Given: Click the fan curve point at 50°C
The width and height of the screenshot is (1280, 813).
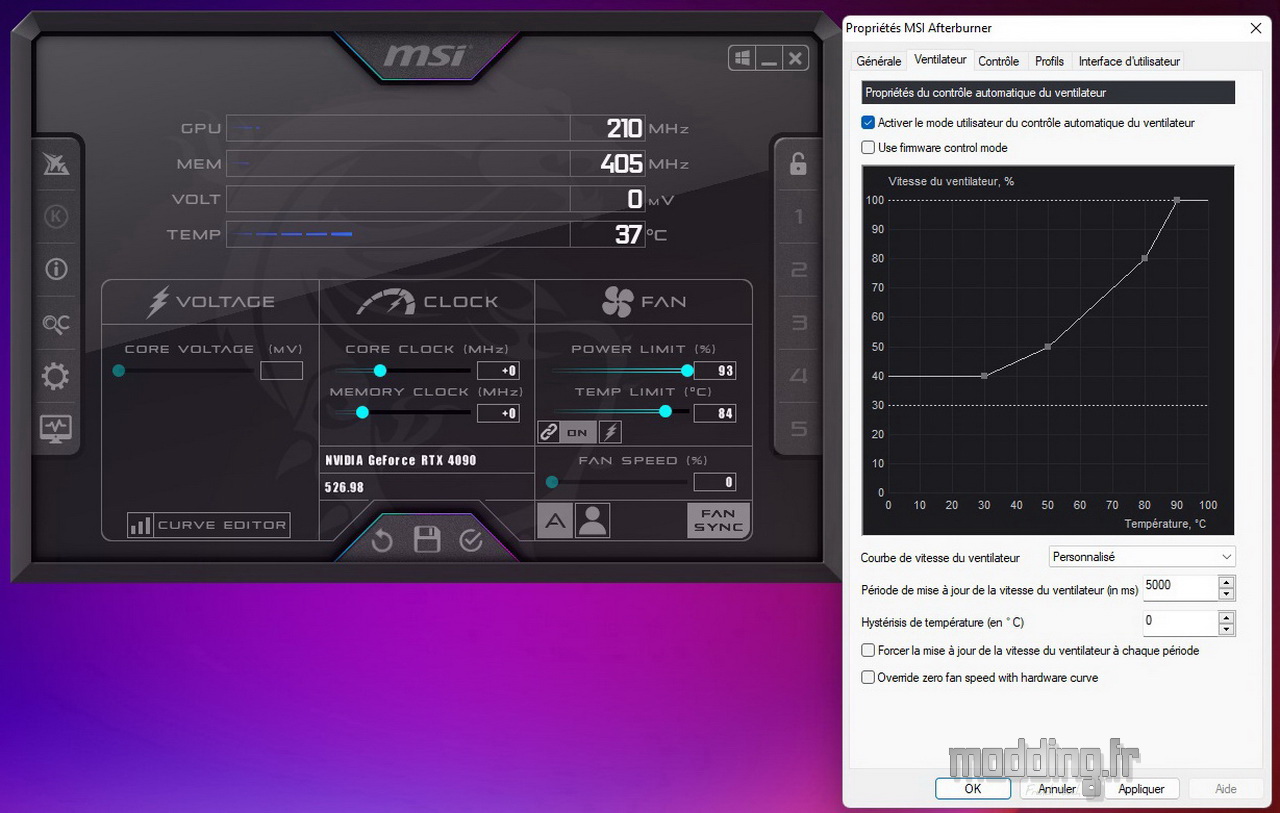Looking at the screenshot, I should (1048, 346).
